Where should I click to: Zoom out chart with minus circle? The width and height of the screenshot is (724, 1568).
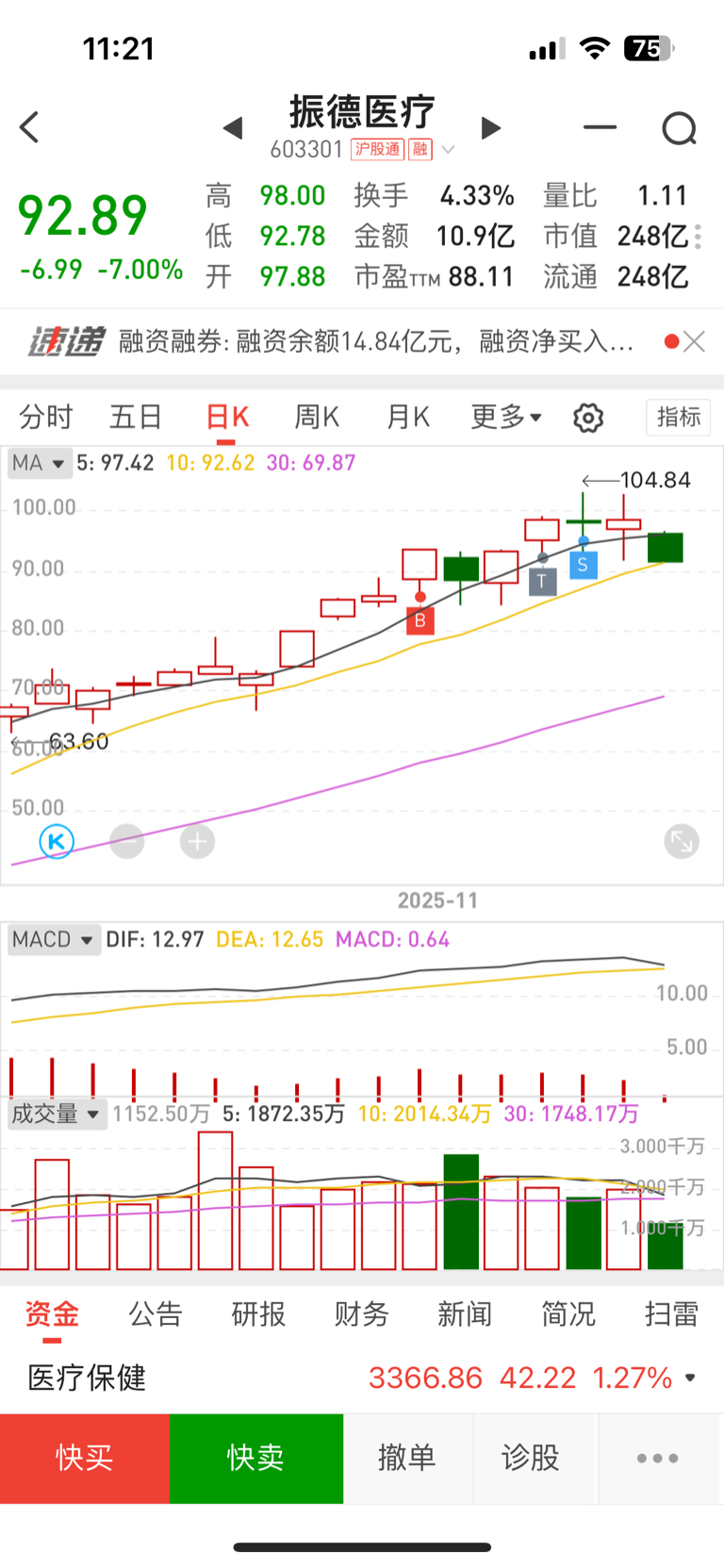pos(127,841)
